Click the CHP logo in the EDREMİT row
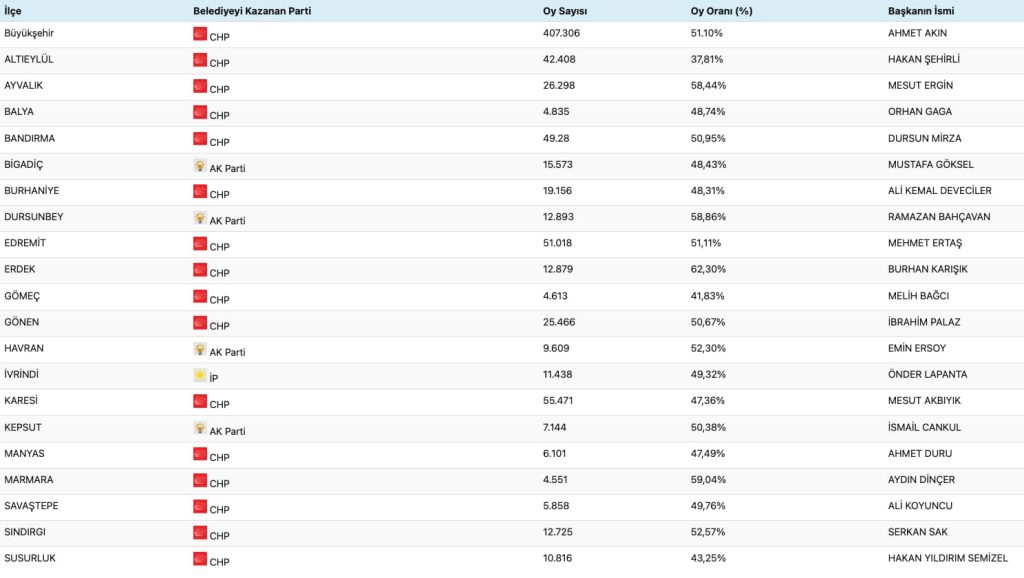Viewport: 1024px width, 578px height. (200, 244)
